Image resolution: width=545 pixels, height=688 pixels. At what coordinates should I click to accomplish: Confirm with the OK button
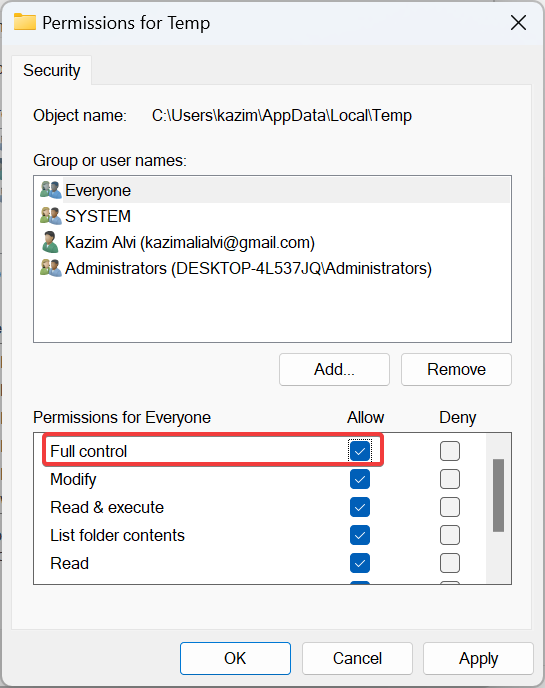click(235, 658)
